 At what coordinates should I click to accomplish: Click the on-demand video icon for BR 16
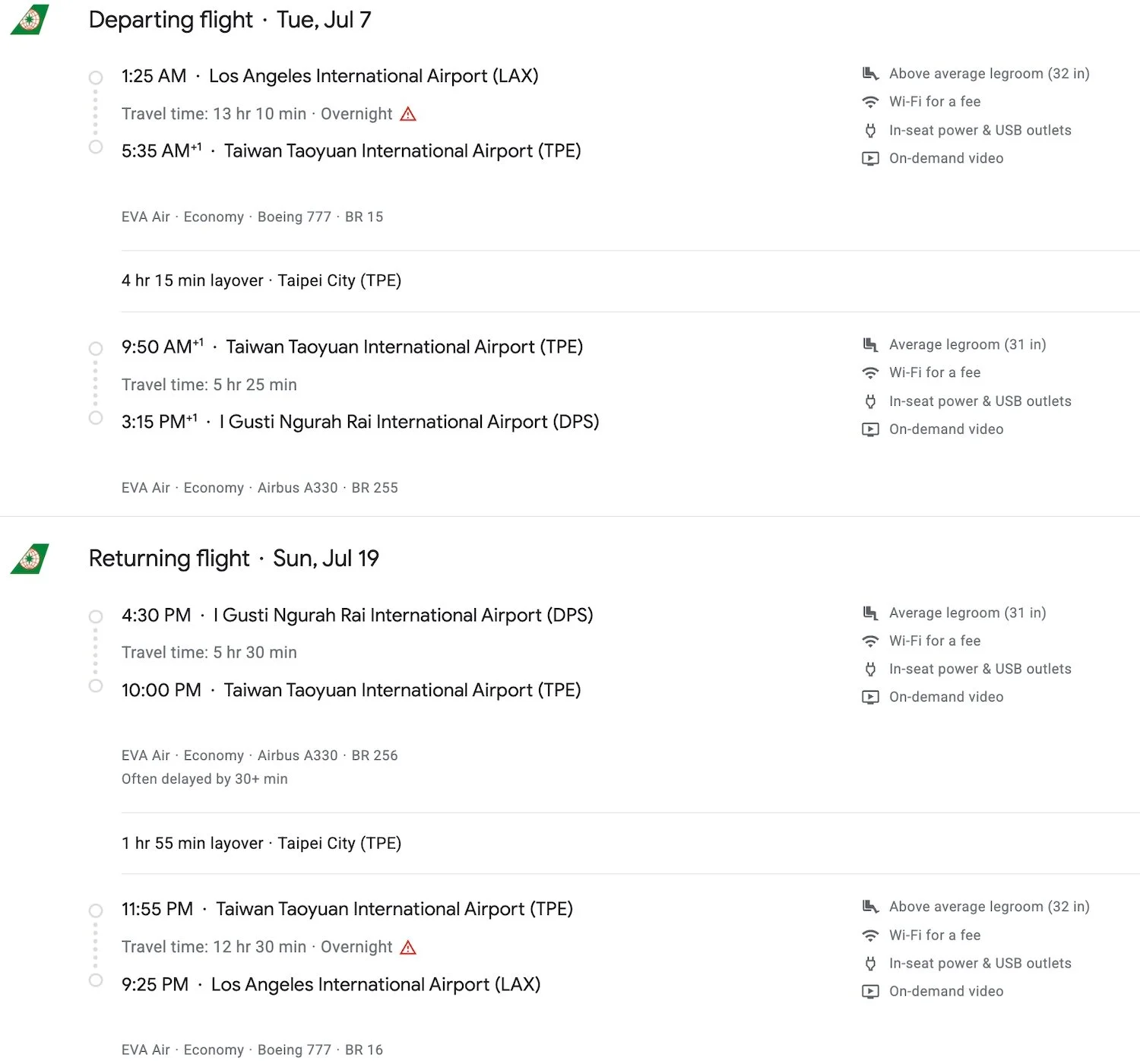(x=870, y=991)
